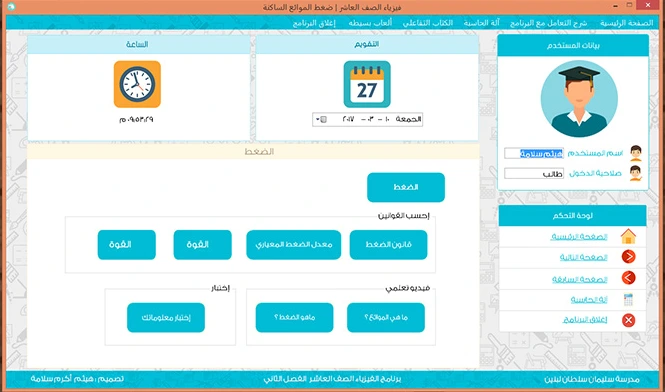This screenshot has width=665, height=392.
Task: Open the date picker dropdown arrow
Action: click(318, 120)
